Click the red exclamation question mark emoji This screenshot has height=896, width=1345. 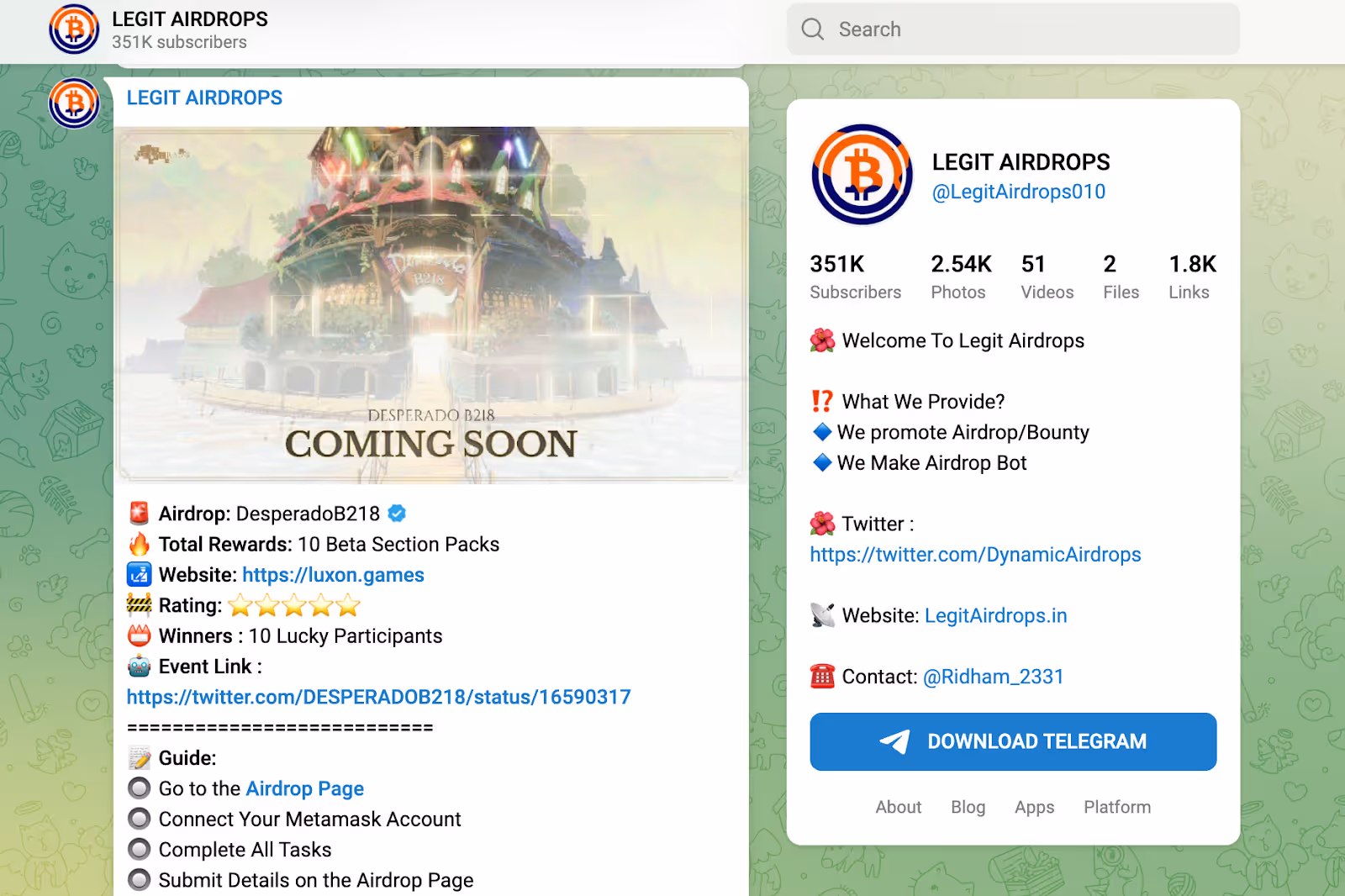[822, 401]
